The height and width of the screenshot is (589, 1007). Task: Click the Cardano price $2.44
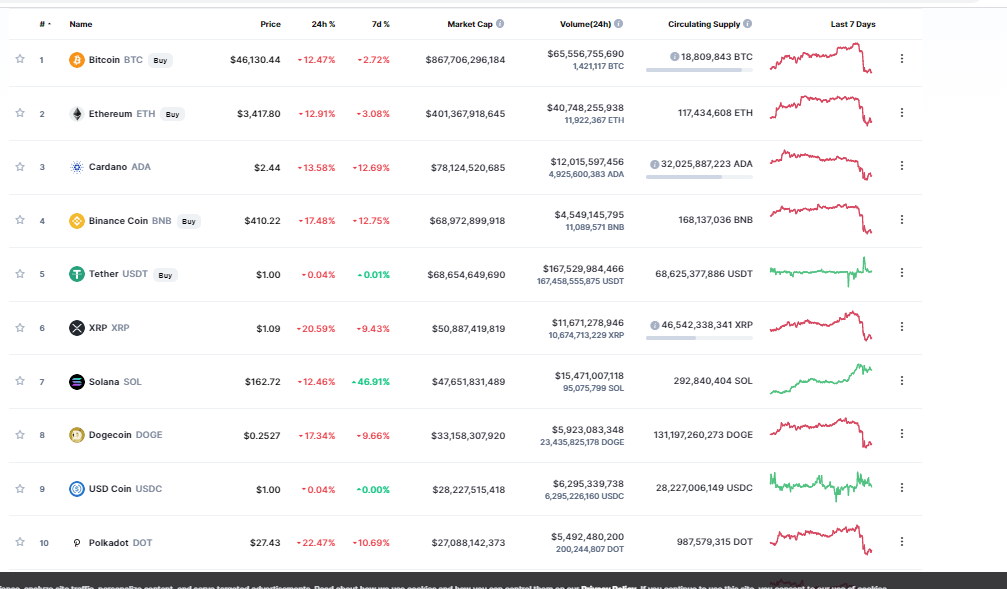pyautogui.click(x=267, y=168)
